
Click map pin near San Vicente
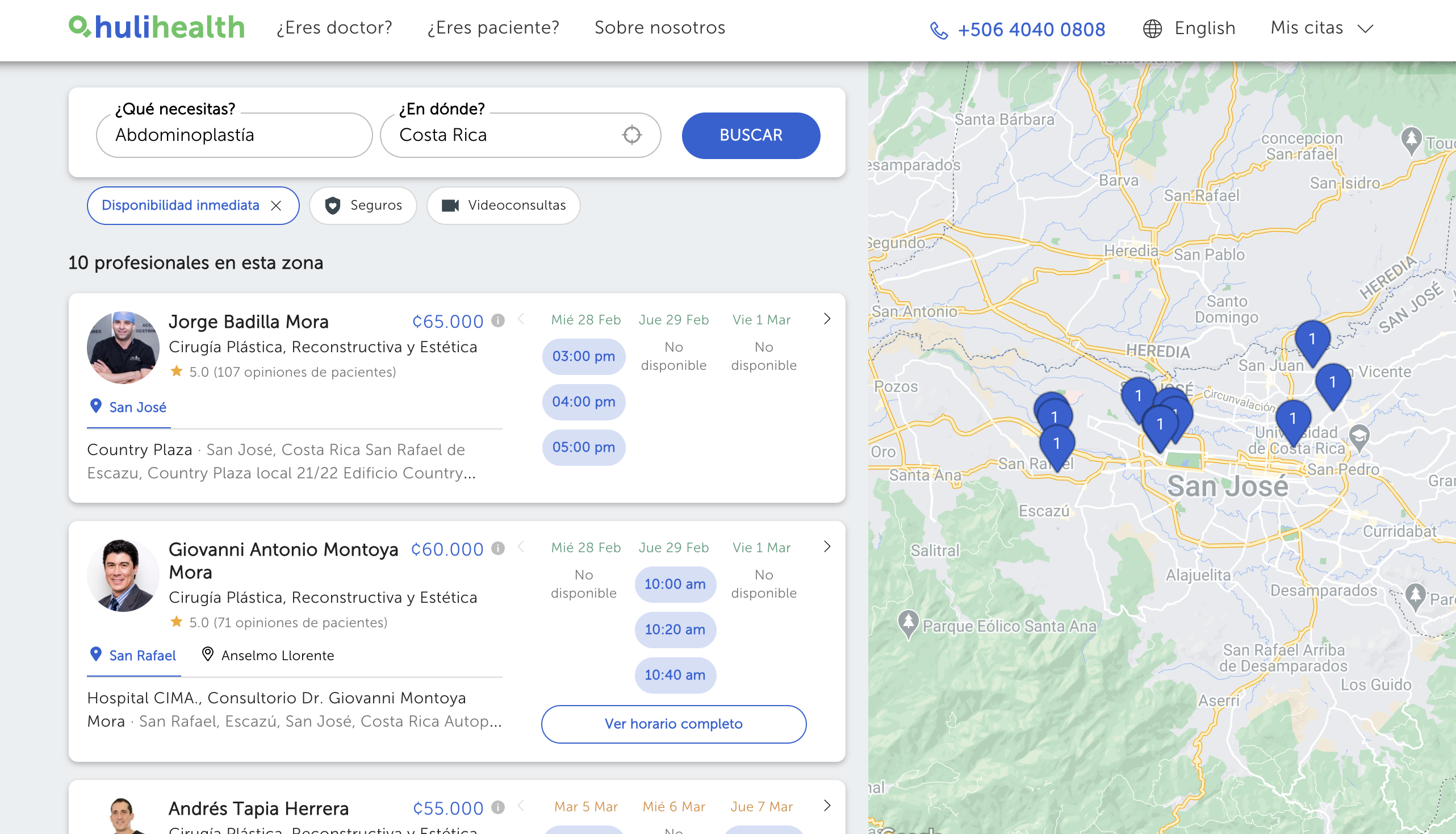coord(1332,384)
